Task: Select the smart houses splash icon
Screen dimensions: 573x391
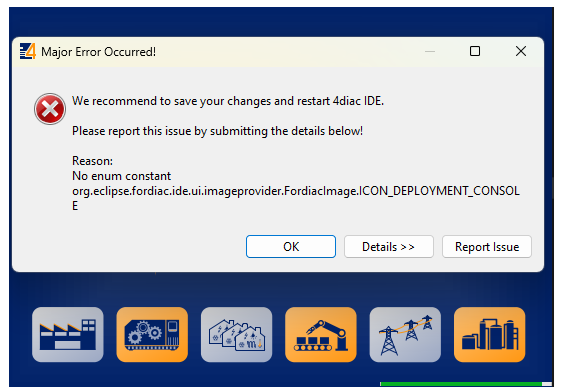Action: pos(236,335)
